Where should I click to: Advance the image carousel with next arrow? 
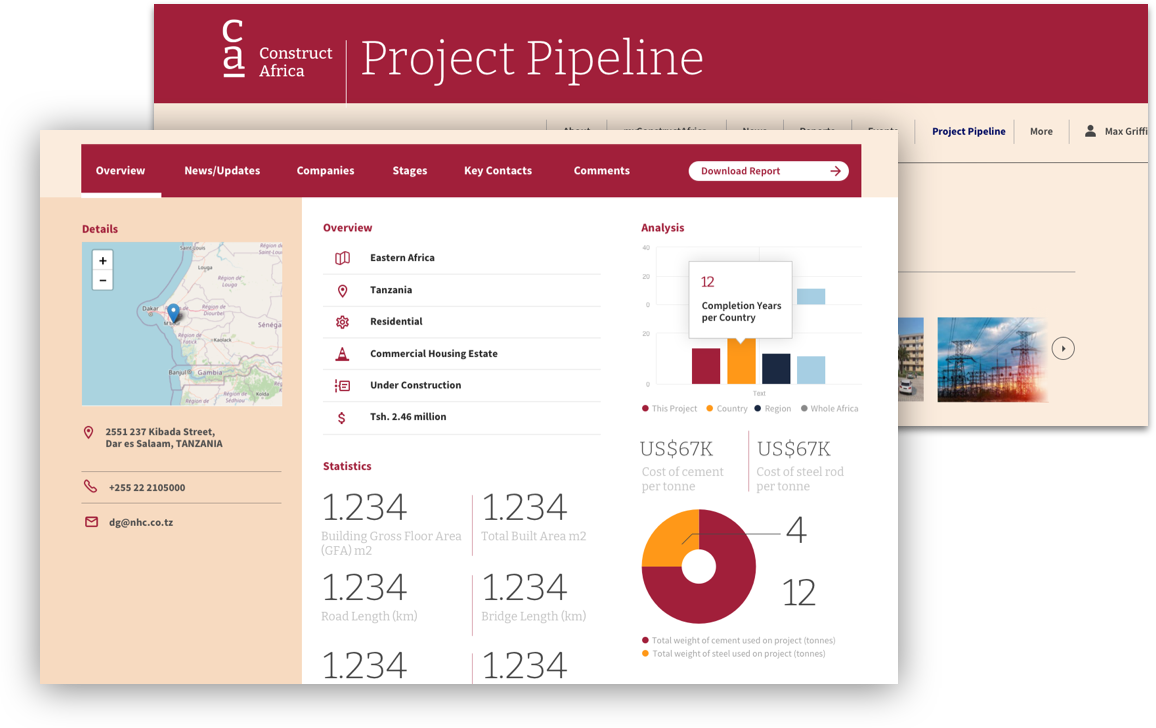[1063, 349]
